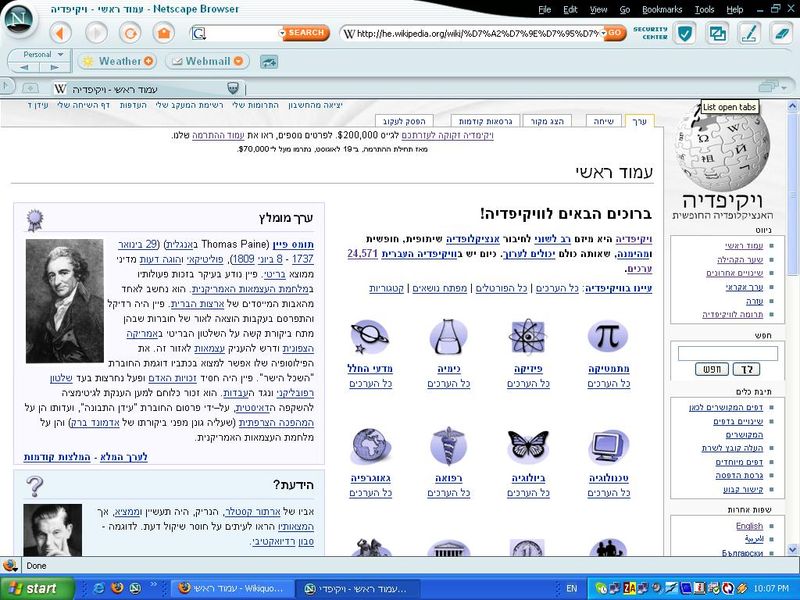Open the search engine dropdown arrow
Viewport: 800px width, 600px height.
coord(282,34)
